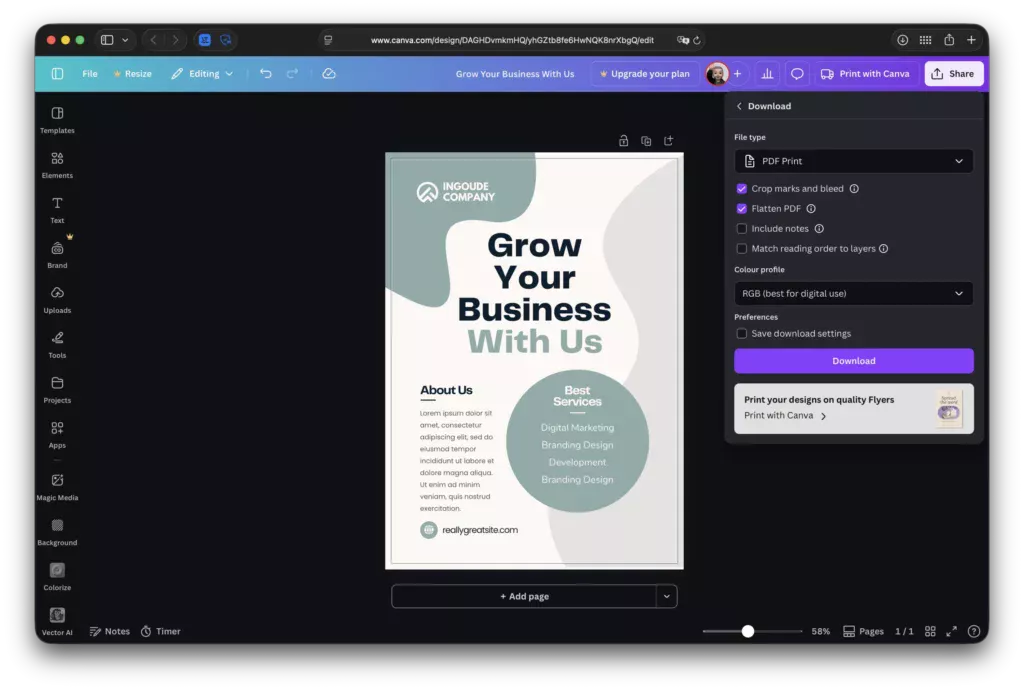Image resolution: width=1024 pixels, height=690 pixels.
Task: Uncheck Flatten PDF
Action: click(741, 209)
